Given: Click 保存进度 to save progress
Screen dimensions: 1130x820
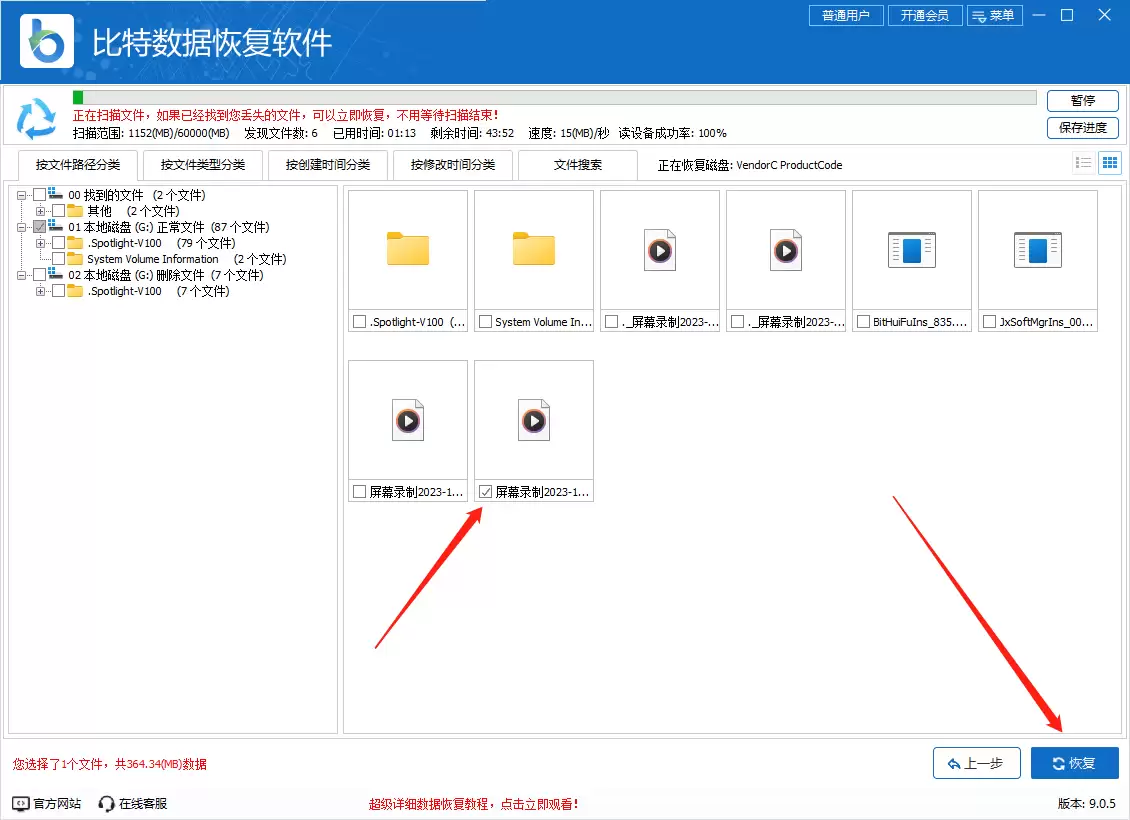Looking at the screenshot, I should [x=1082, y=128].
